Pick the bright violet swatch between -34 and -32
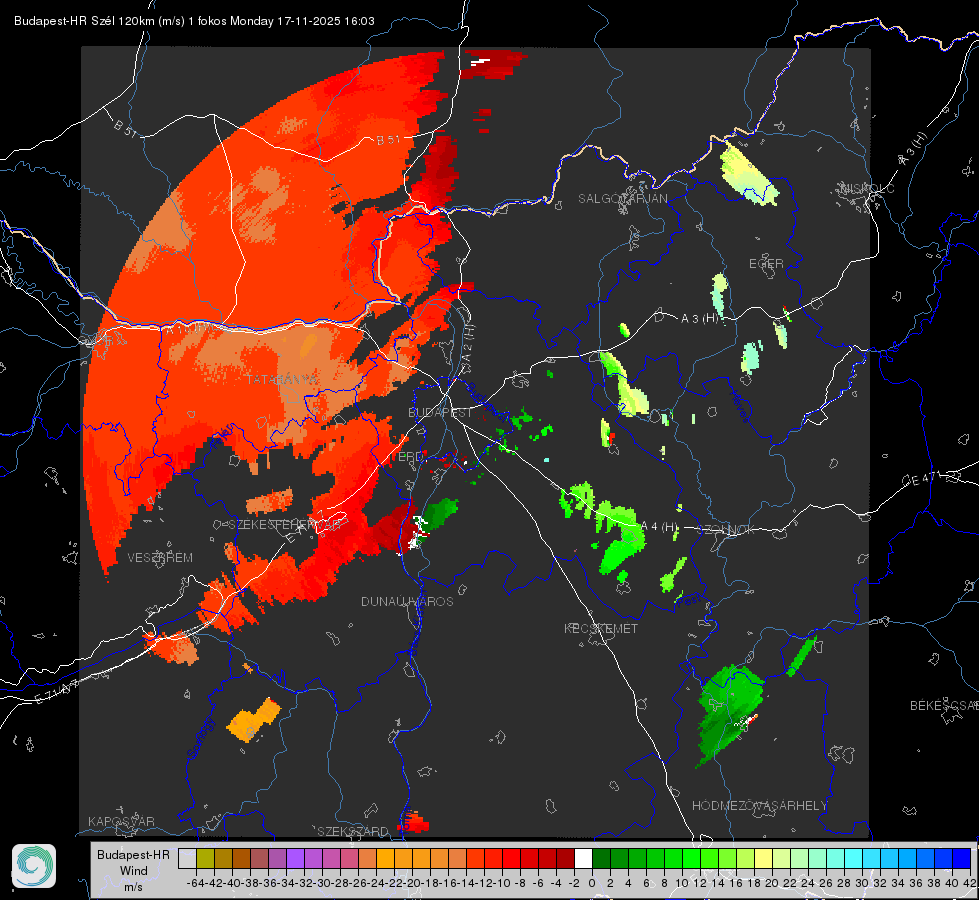The height and width of the screenshot is (900, 979). click(x=295, y=858)
